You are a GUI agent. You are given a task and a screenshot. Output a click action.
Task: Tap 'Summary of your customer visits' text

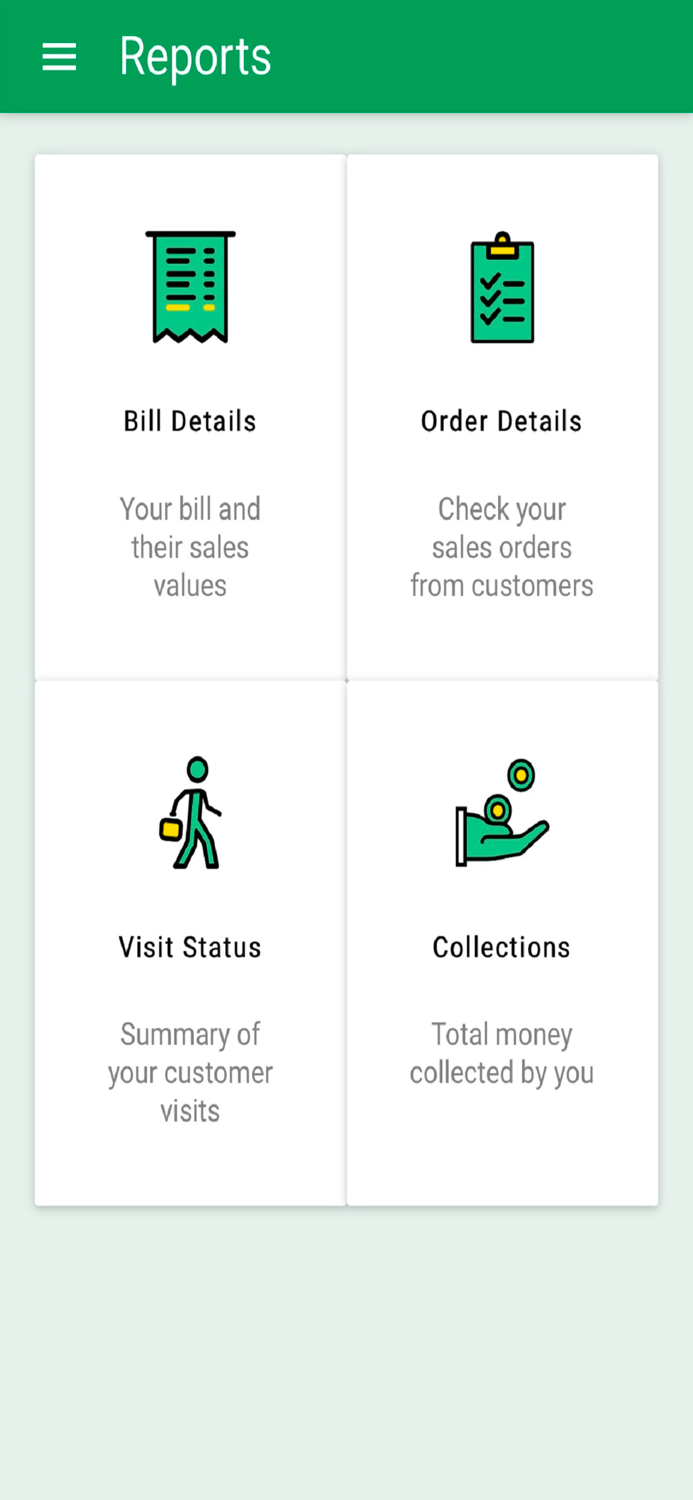tap(190, 1072)
